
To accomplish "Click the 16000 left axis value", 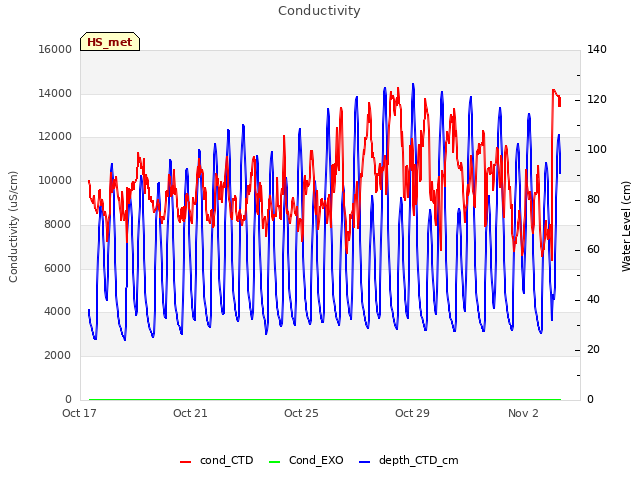I will tap(55, 49).
